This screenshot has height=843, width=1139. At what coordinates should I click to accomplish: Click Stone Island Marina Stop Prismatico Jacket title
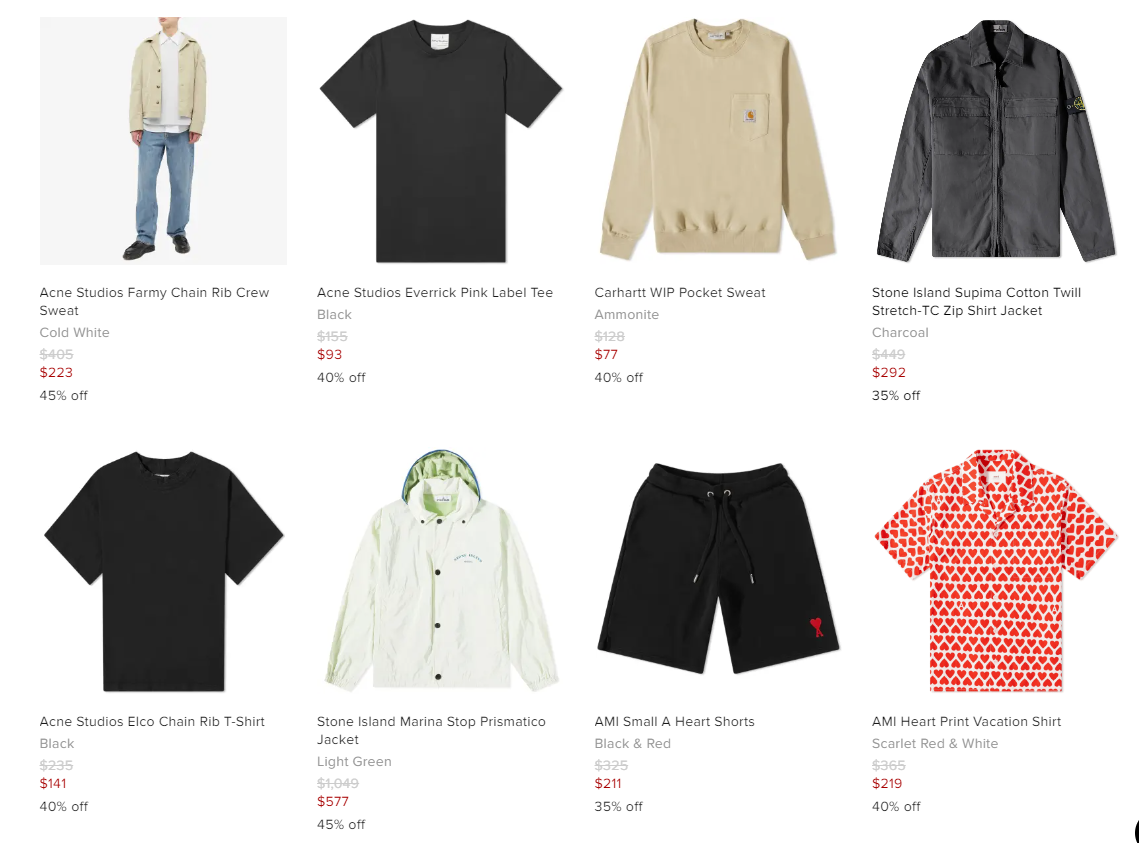[431, 730]
